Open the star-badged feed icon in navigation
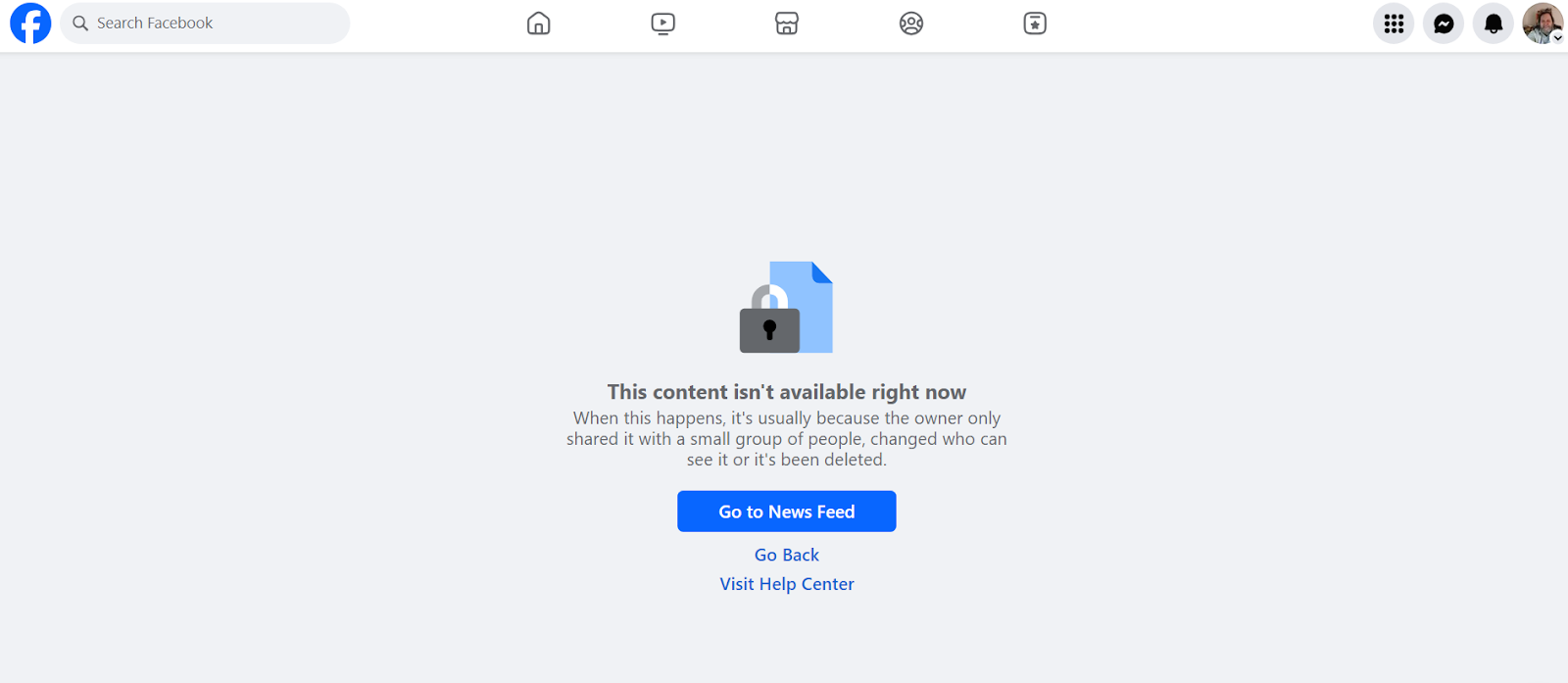This screenshot has height=683, width=1568. pyautogui.click(x=1035, y=24)
